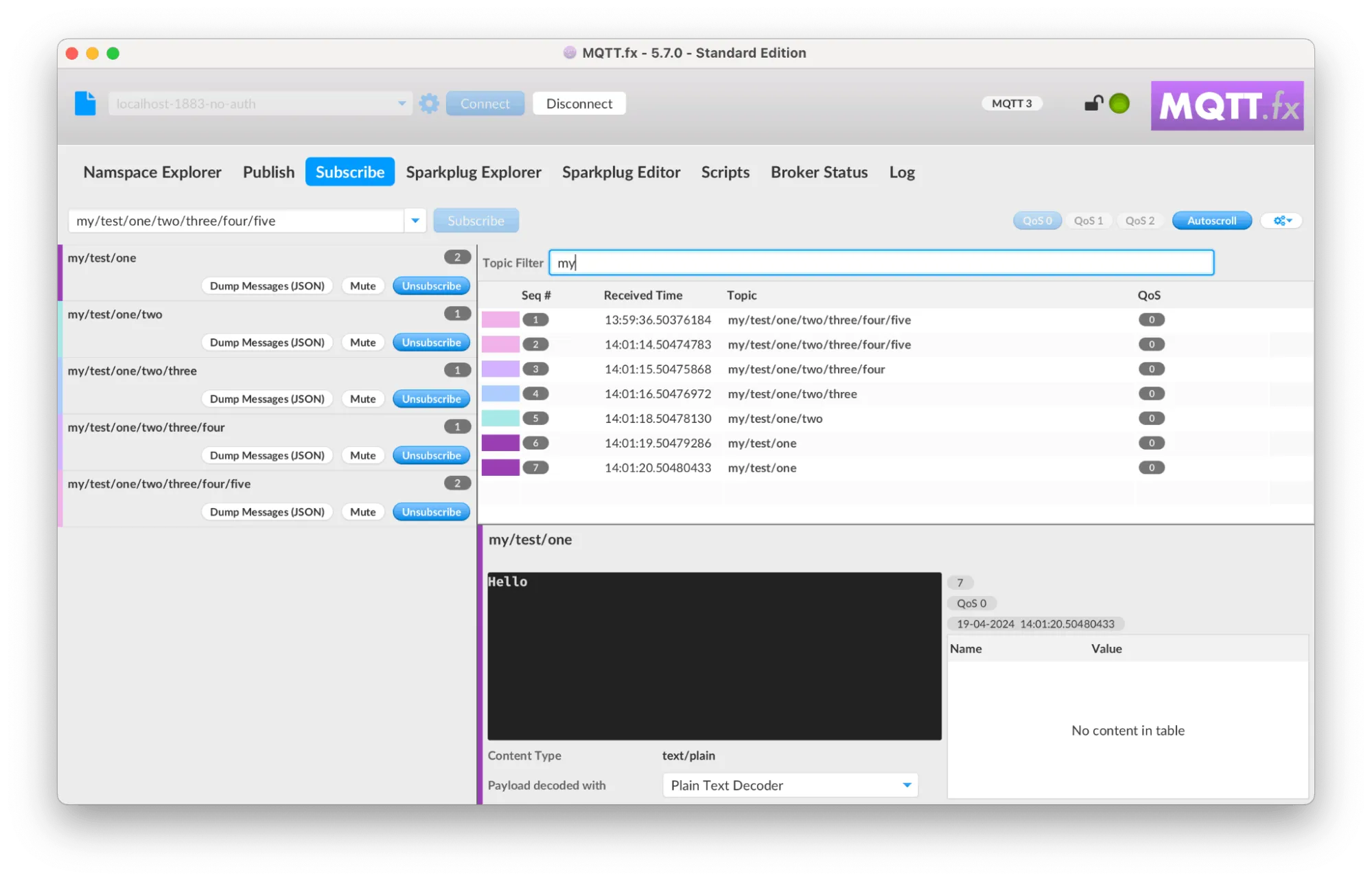Click pink color swatch of message 1
This screenshot has height=881, width=1372.
pos(500,319)
